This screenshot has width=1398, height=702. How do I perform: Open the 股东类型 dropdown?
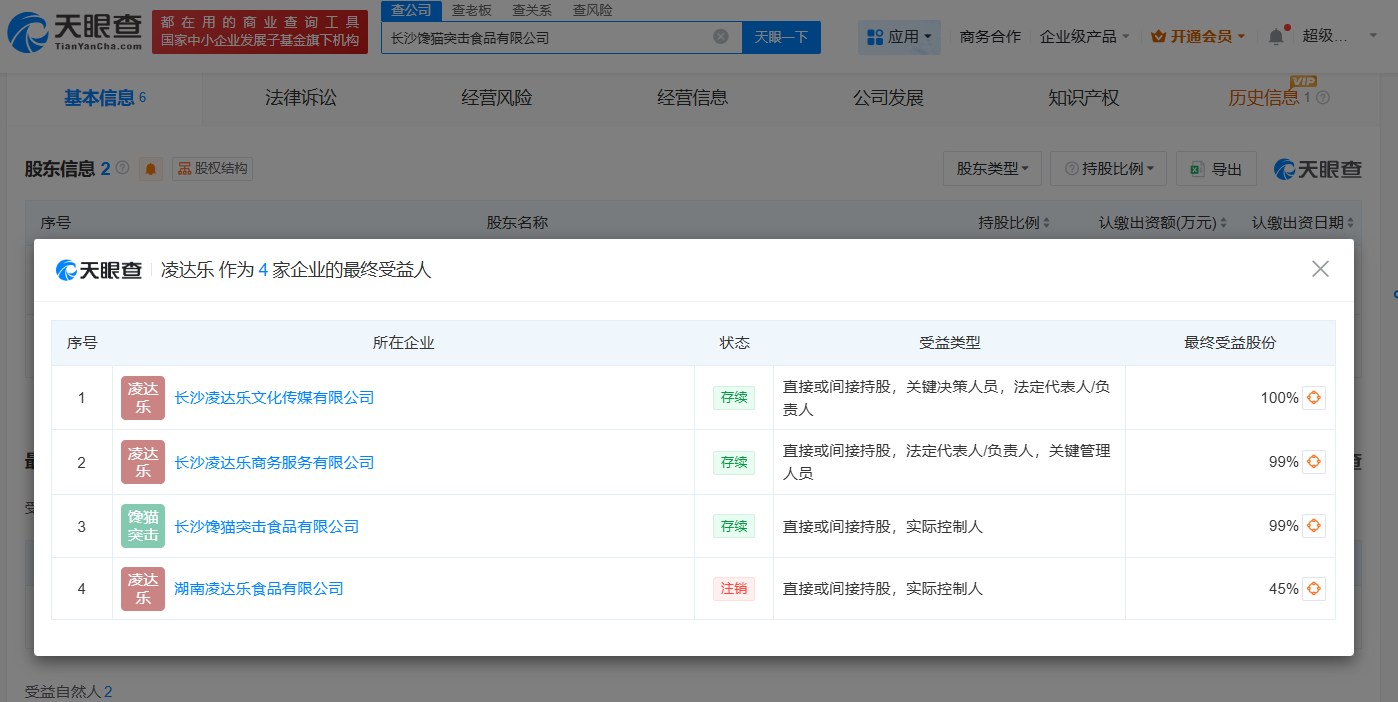(991, 167)
